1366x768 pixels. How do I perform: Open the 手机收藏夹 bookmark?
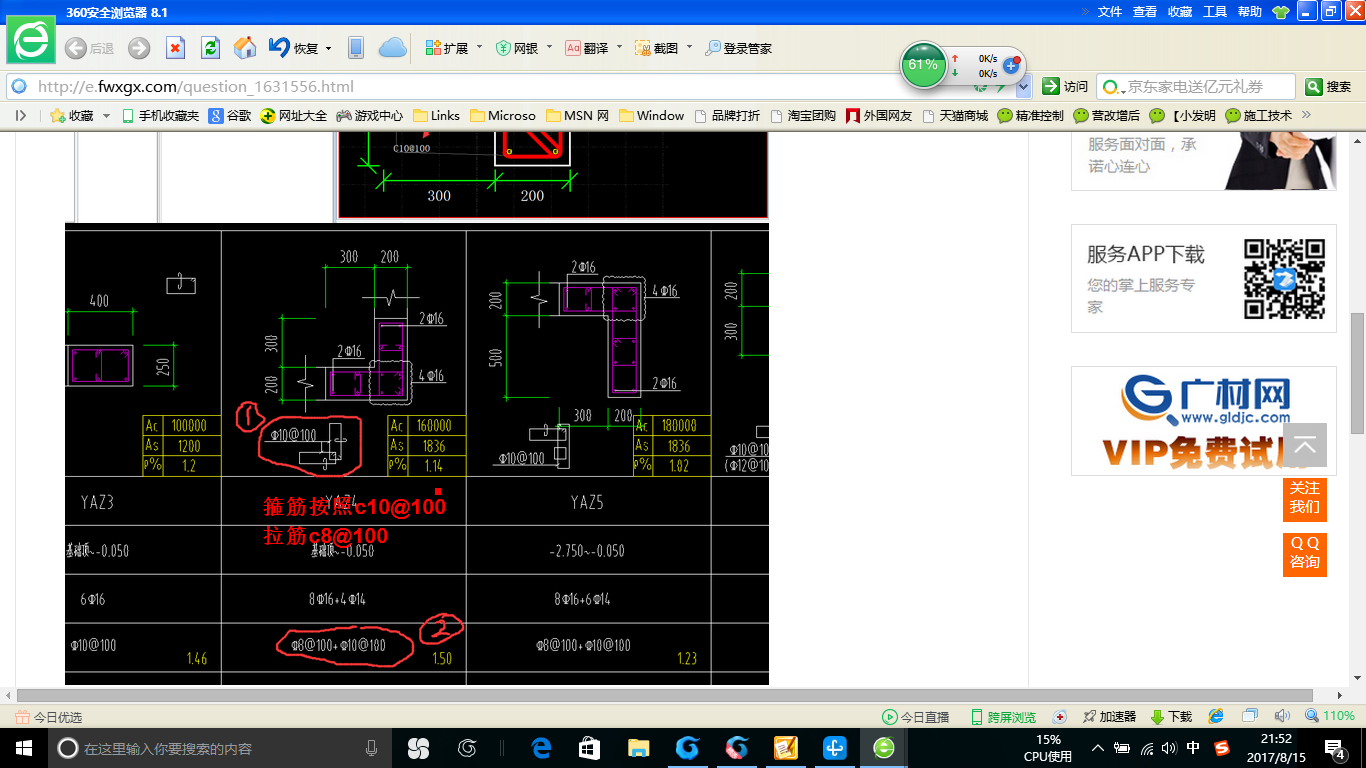[161, 116]
